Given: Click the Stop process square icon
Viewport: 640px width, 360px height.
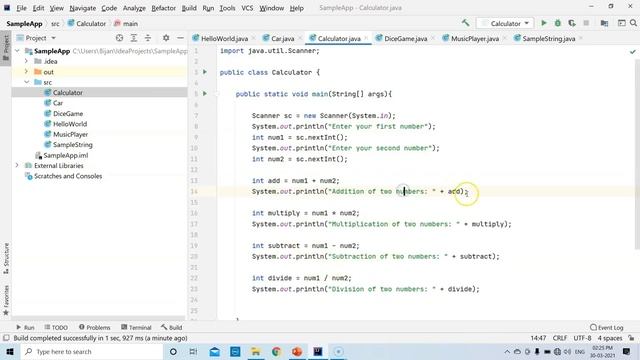Looking at the screenshot, I should pyautogui.click(x=586, y=23).
